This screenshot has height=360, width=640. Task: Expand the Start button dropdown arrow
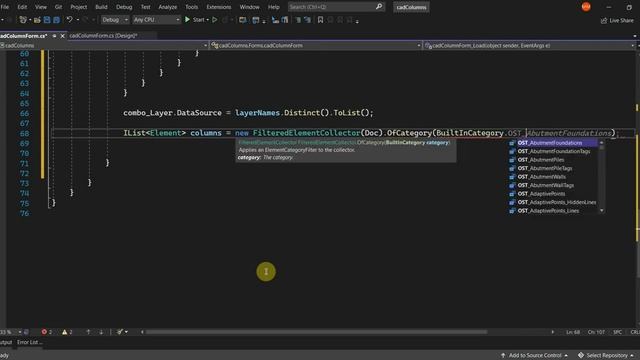coord(207,20)
